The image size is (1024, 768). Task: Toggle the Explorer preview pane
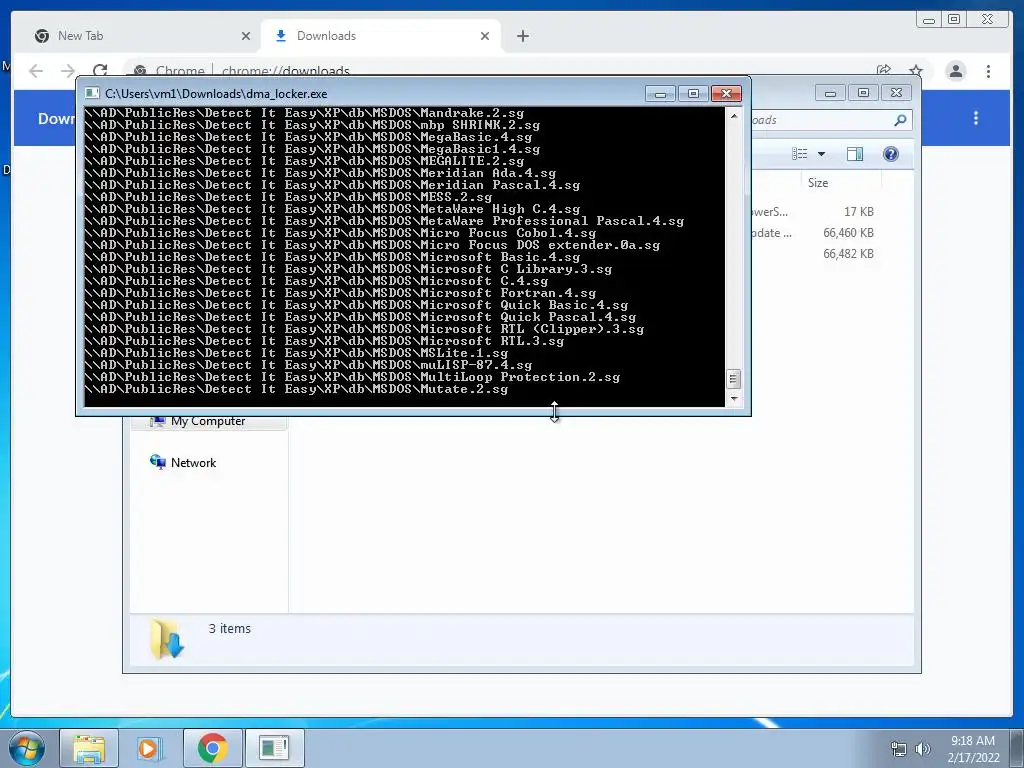point(854,153)
